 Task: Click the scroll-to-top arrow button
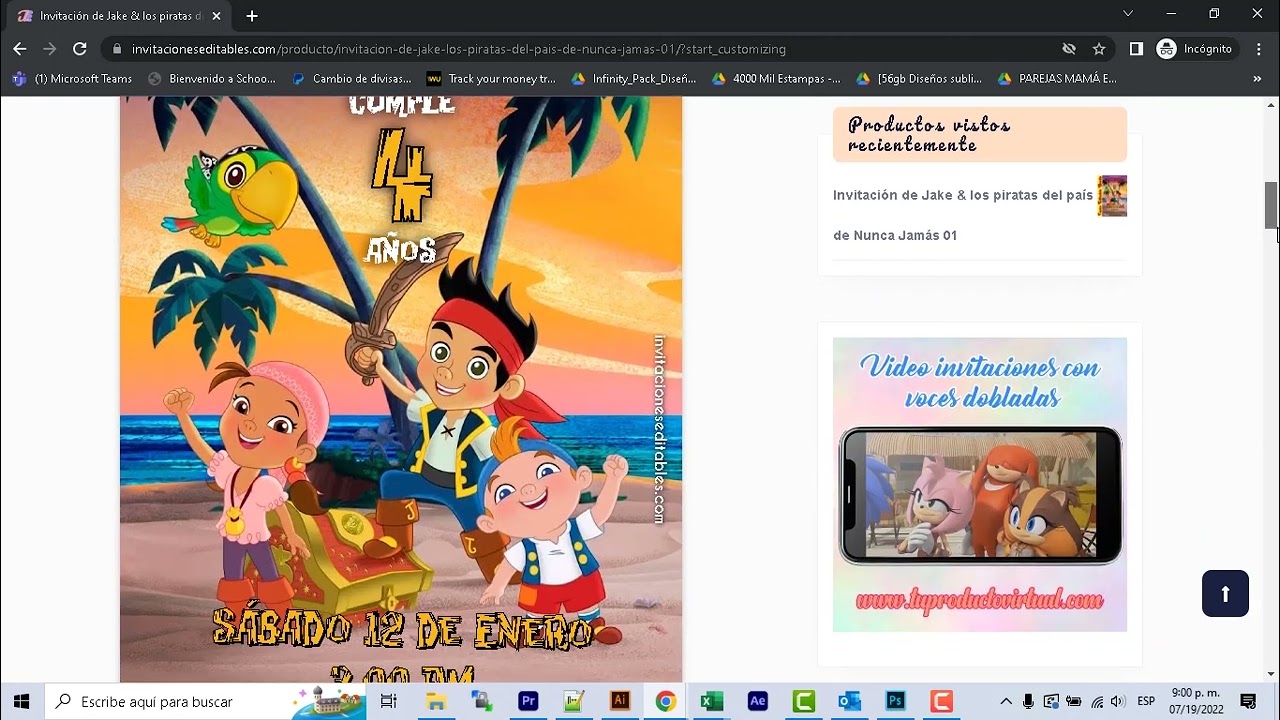point(1225,592)
